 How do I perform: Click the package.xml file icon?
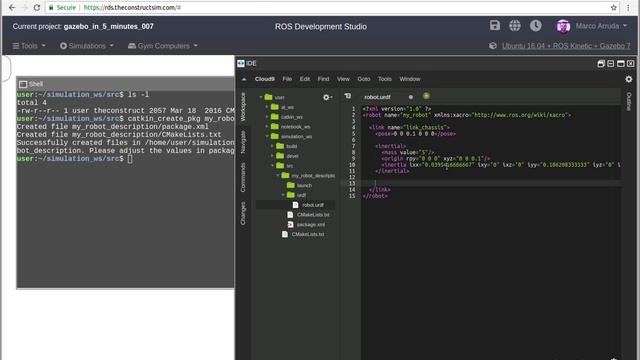(x=290, y=224)
